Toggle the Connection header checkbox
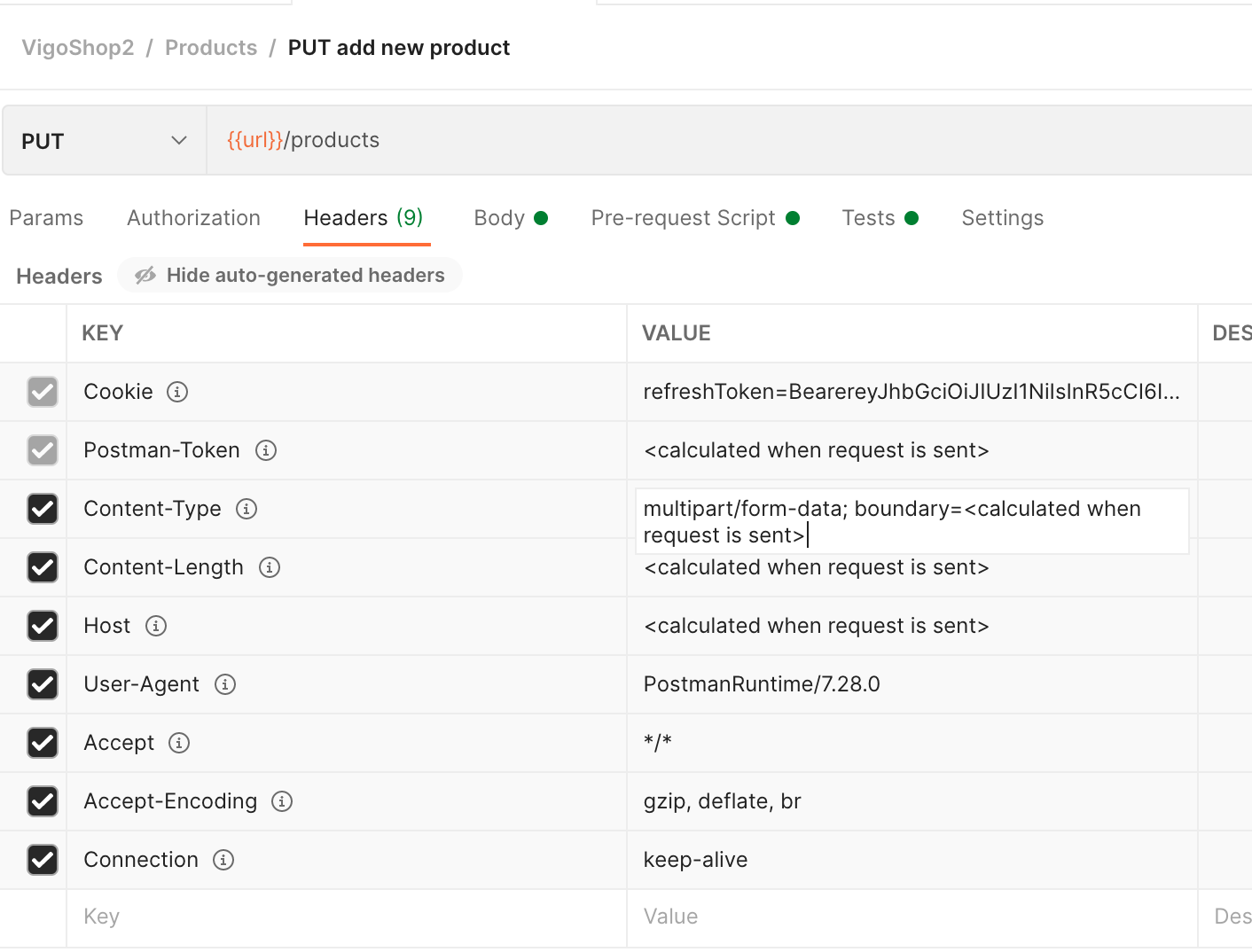Image resolution: width=1252 pixels, height=952 pixels. pyautogui.click(x=43, y=860)
